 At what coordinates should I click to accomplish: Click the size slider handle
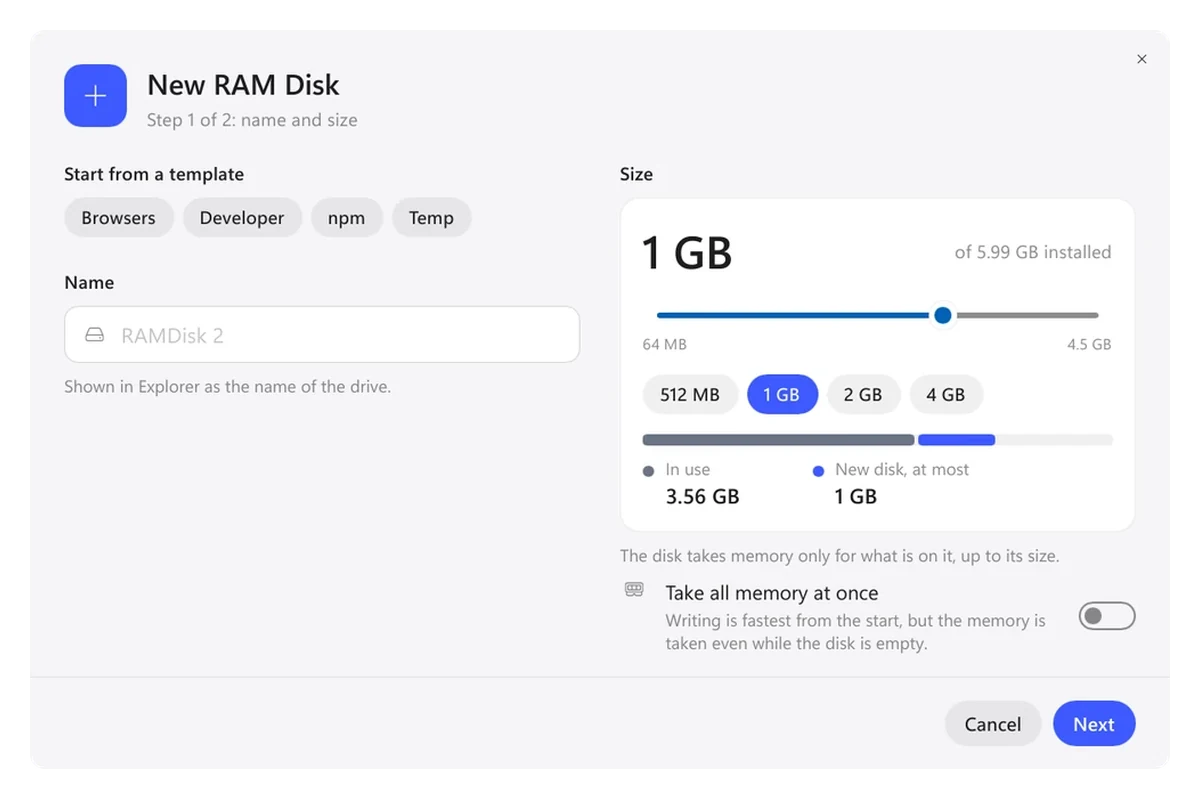(942, 316)
